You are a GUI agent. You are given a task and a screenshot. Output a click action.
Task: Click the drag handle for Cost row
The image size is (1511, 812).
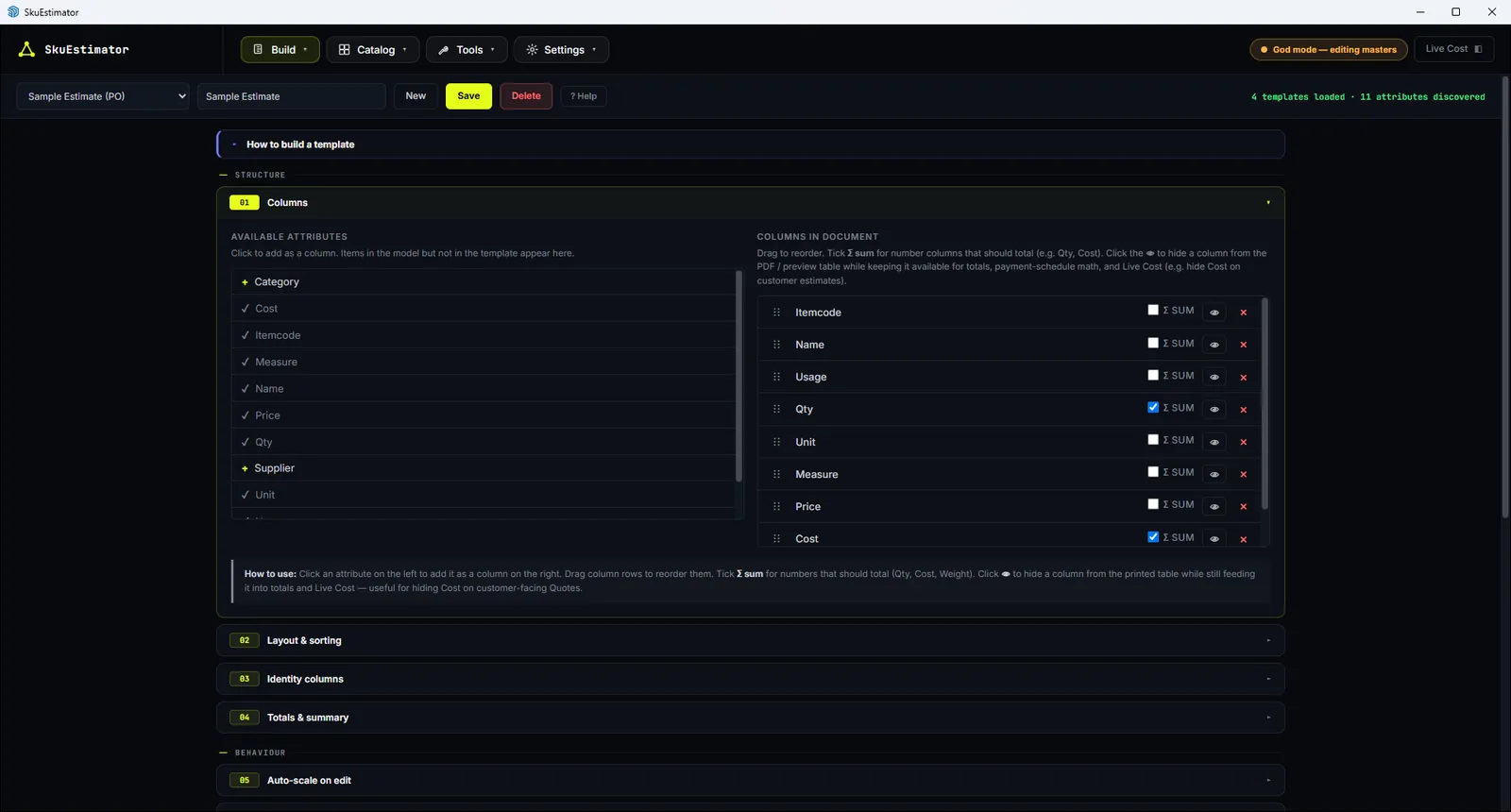pos(777,538)
